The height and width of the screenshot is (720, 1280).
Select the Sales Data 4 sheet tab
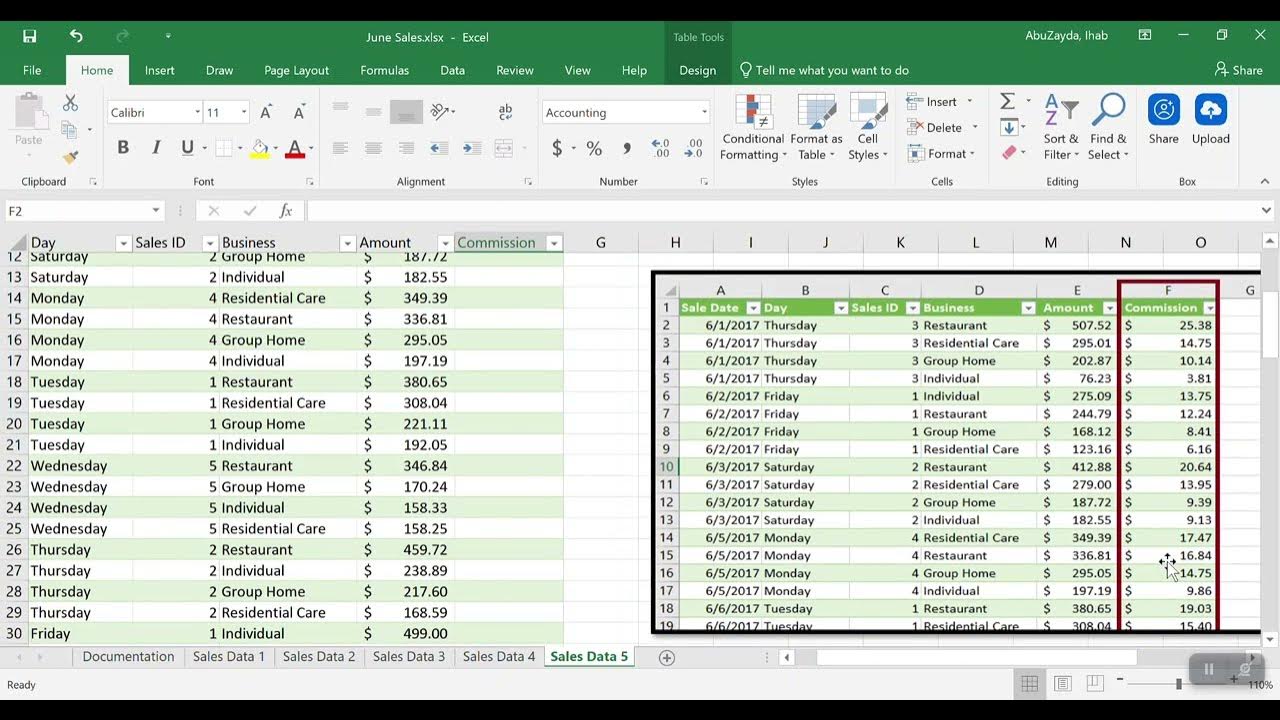coord(499,657)
